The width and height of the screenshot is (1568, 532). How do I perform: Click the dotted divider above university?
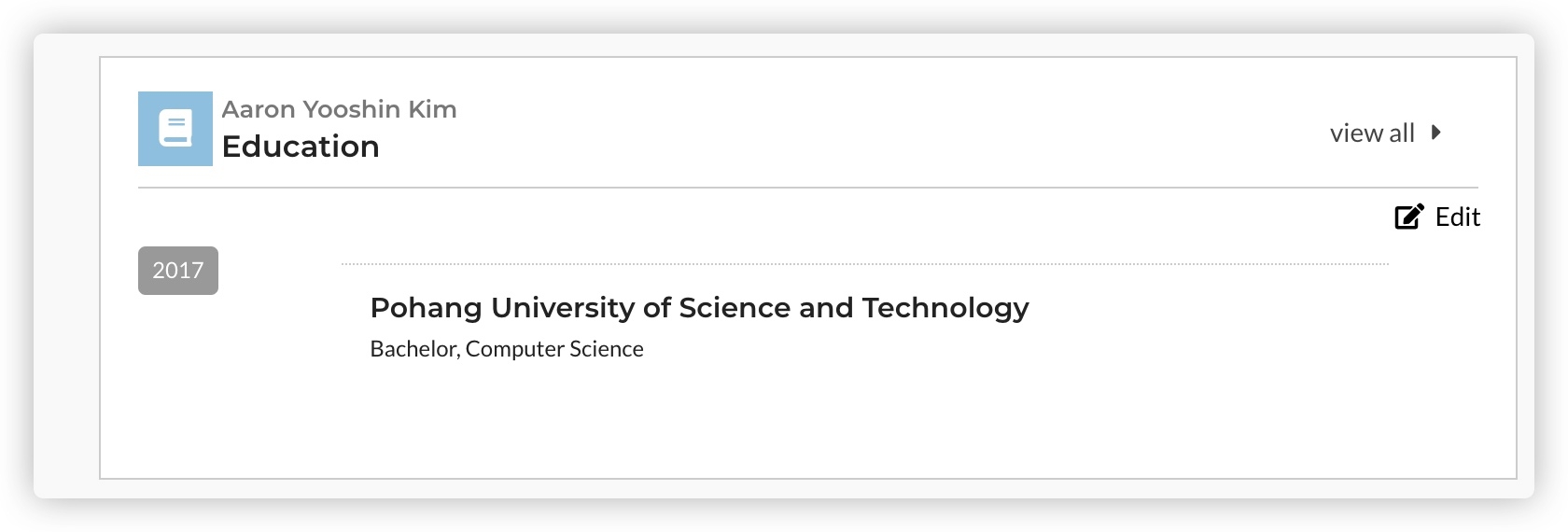coord(864,264)
